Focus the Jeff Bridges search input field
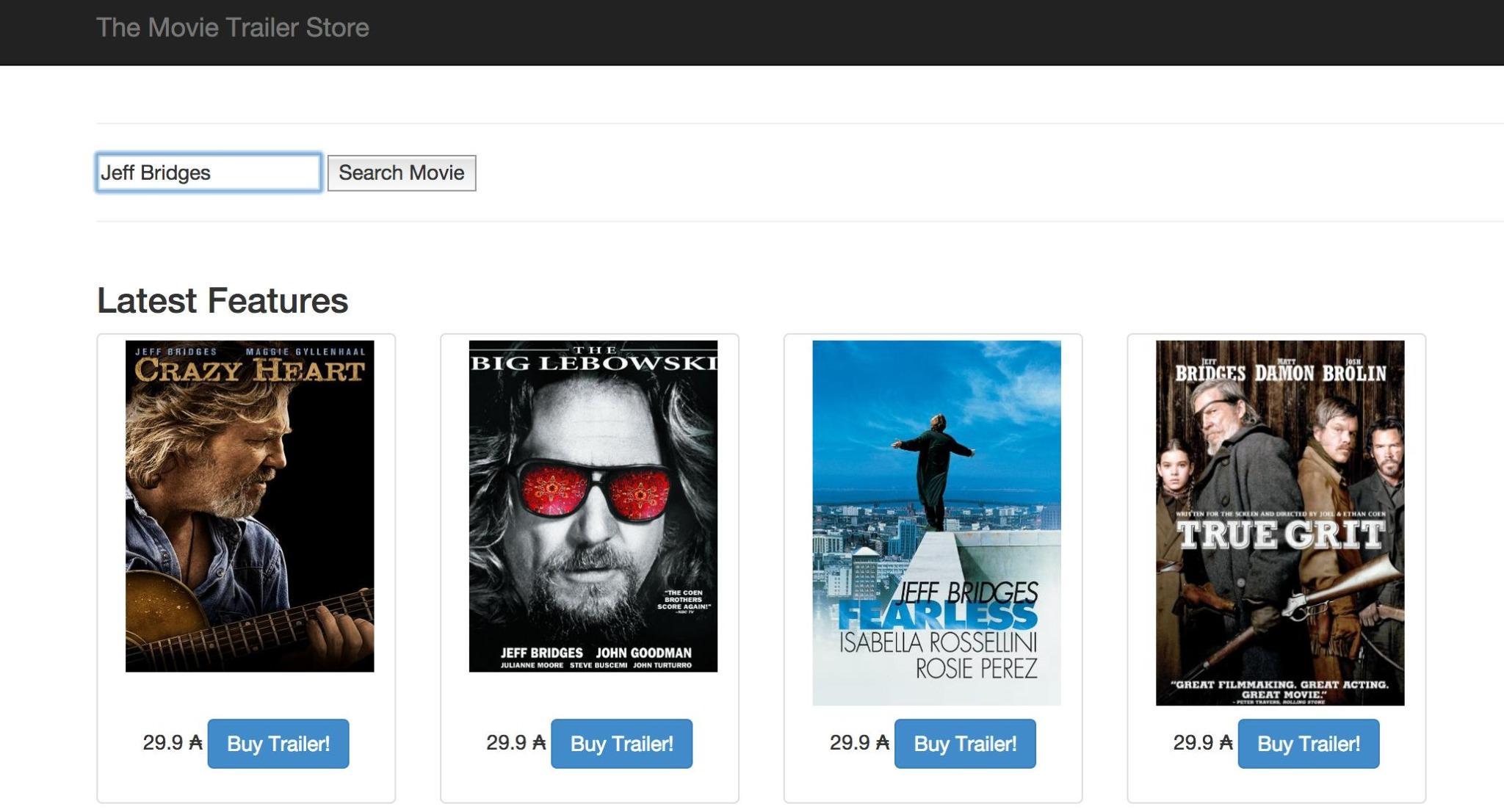The height and width of the screenshot is (812, 1504). click(x=209, y=173)
